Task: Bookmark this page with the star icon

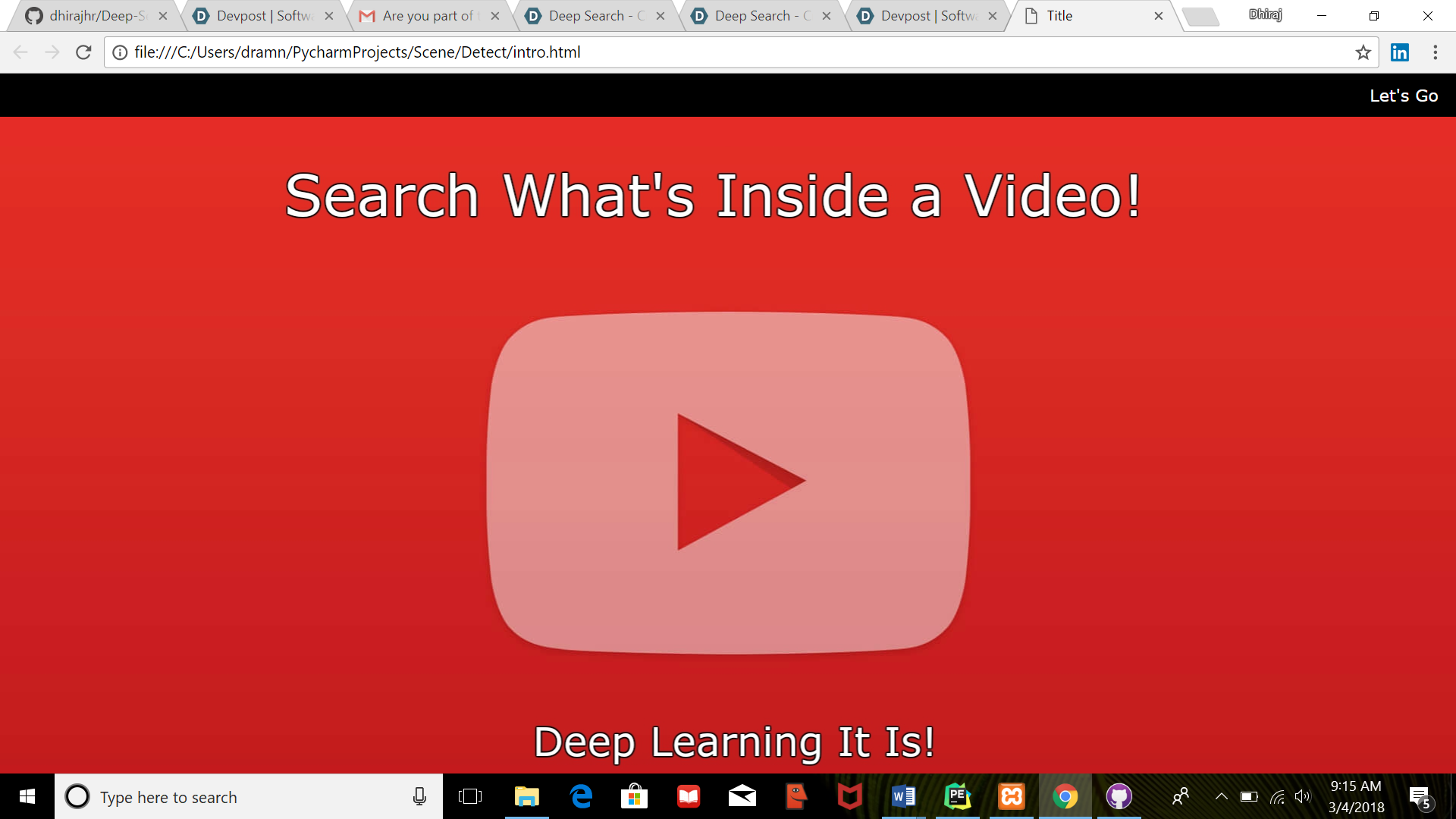Action: pyautogui.click(x=1363, y=52)
